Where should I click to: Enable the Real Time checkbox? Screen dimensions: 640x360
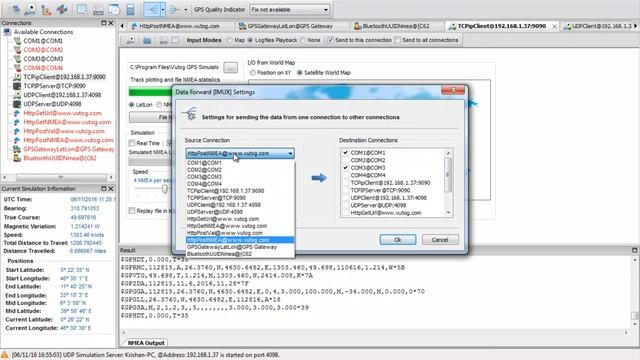pyautogui.click(x=132, y=143)
